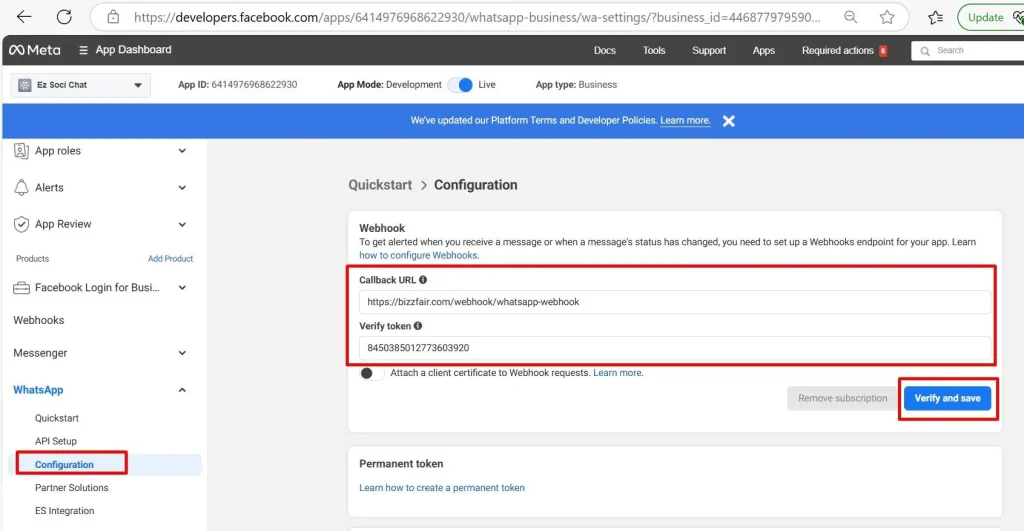The image size is (1024, 531).
Task: Toggle attach client certificate switch
Action: click(x=372, y=373)
